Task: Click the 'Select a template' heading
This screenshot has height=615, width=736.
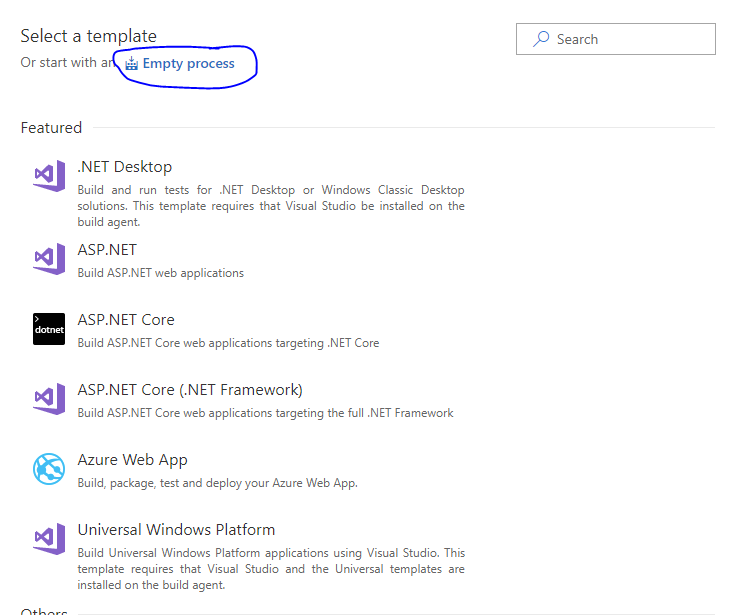Action: point(88,36)
